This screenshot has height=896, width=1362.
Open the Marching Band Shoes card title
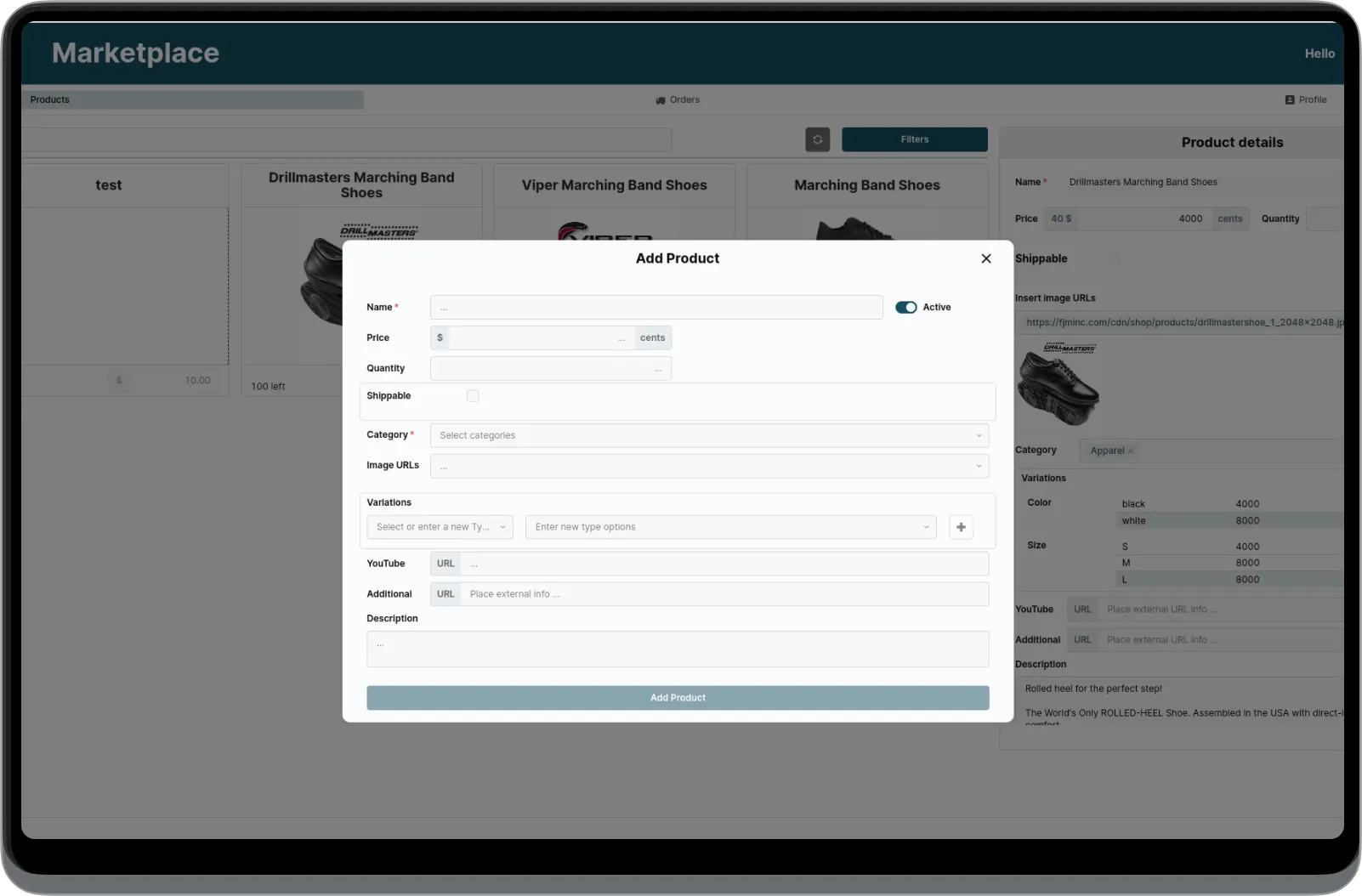(867, 185)
